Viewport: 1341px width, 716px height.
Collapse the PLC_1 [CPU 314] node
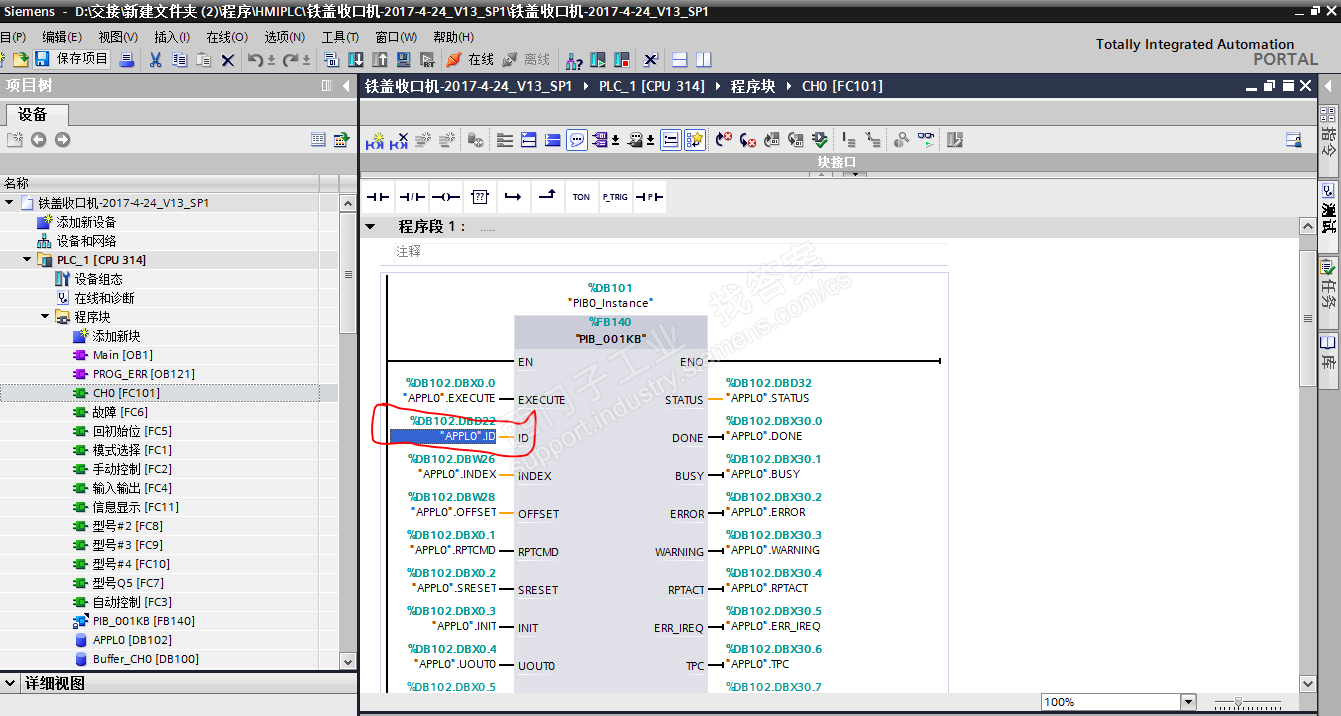click(27, 260)
